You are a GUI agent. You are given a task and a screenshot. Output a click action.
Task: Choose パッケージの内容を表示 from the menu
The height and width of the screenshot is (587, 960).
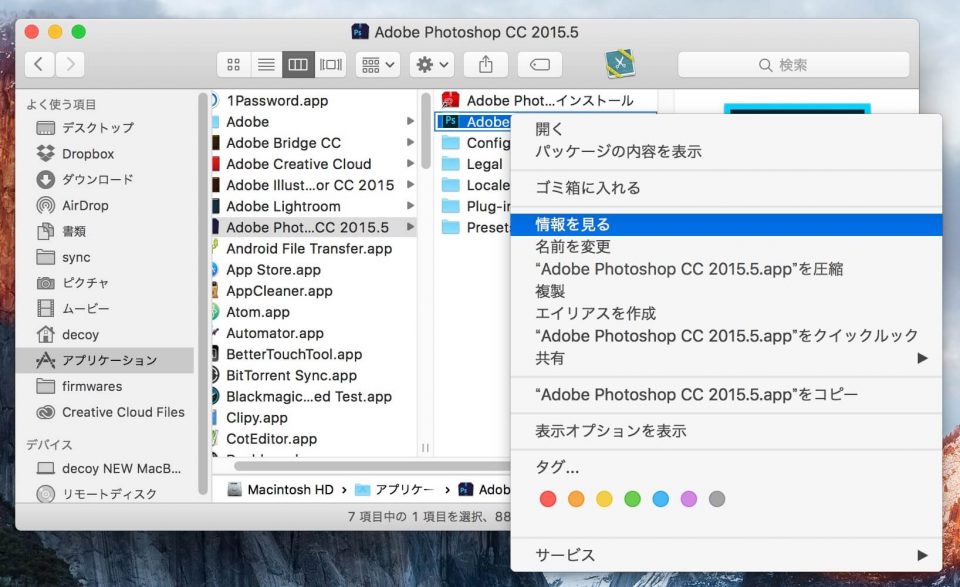726,151
